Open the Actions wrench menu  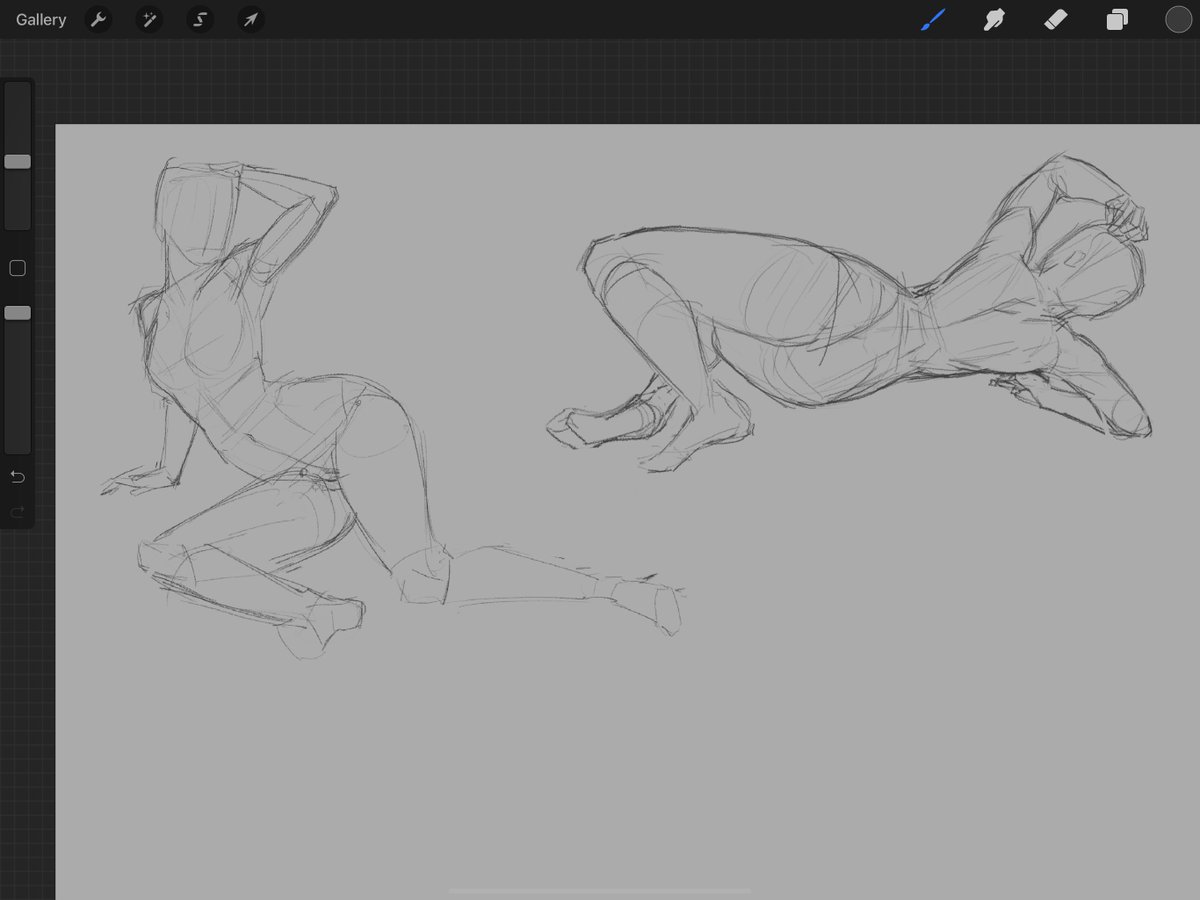[98, 20]
